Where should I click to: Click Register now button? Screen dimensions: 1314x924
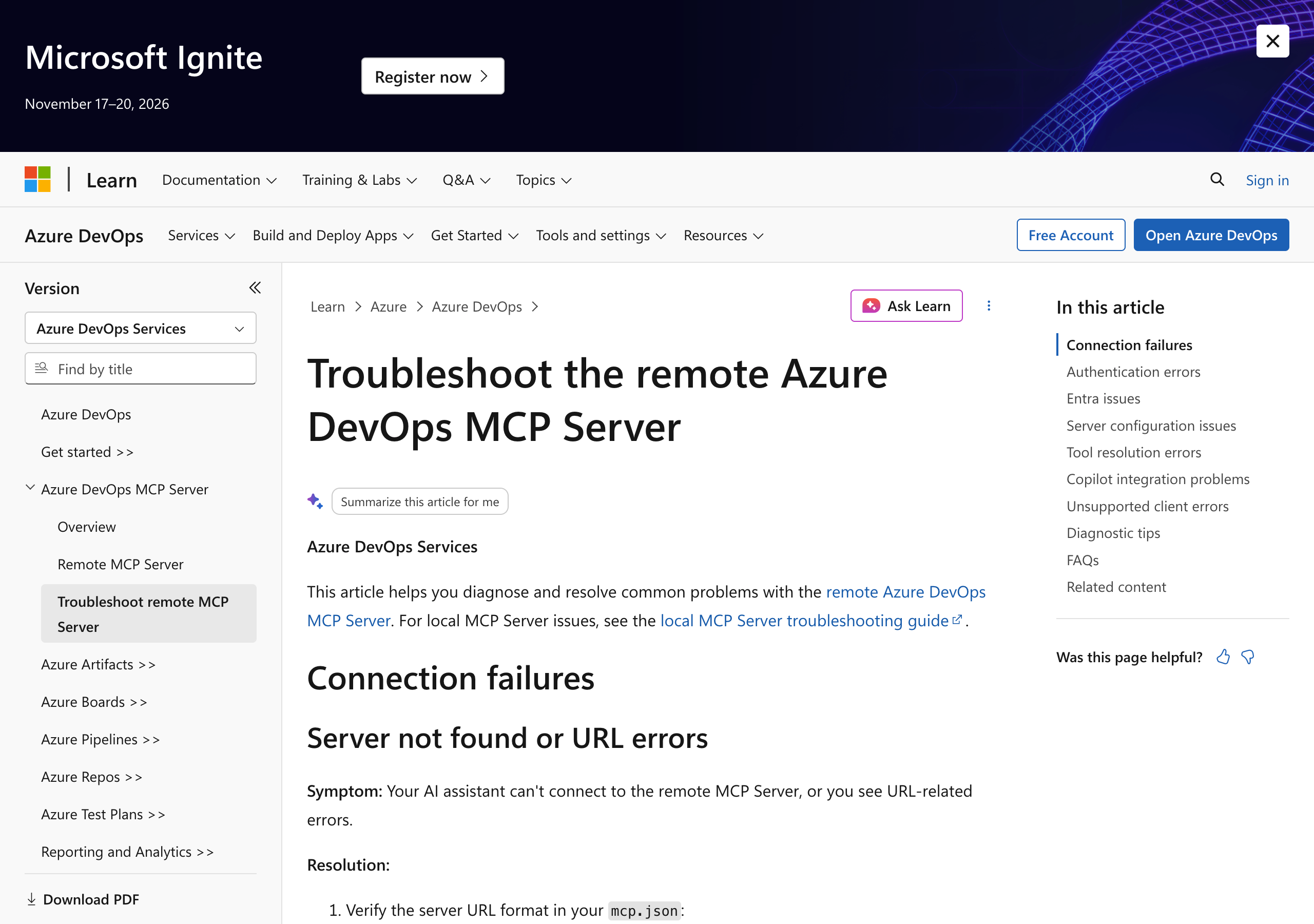pyautogui.click(x=432, y=76)
